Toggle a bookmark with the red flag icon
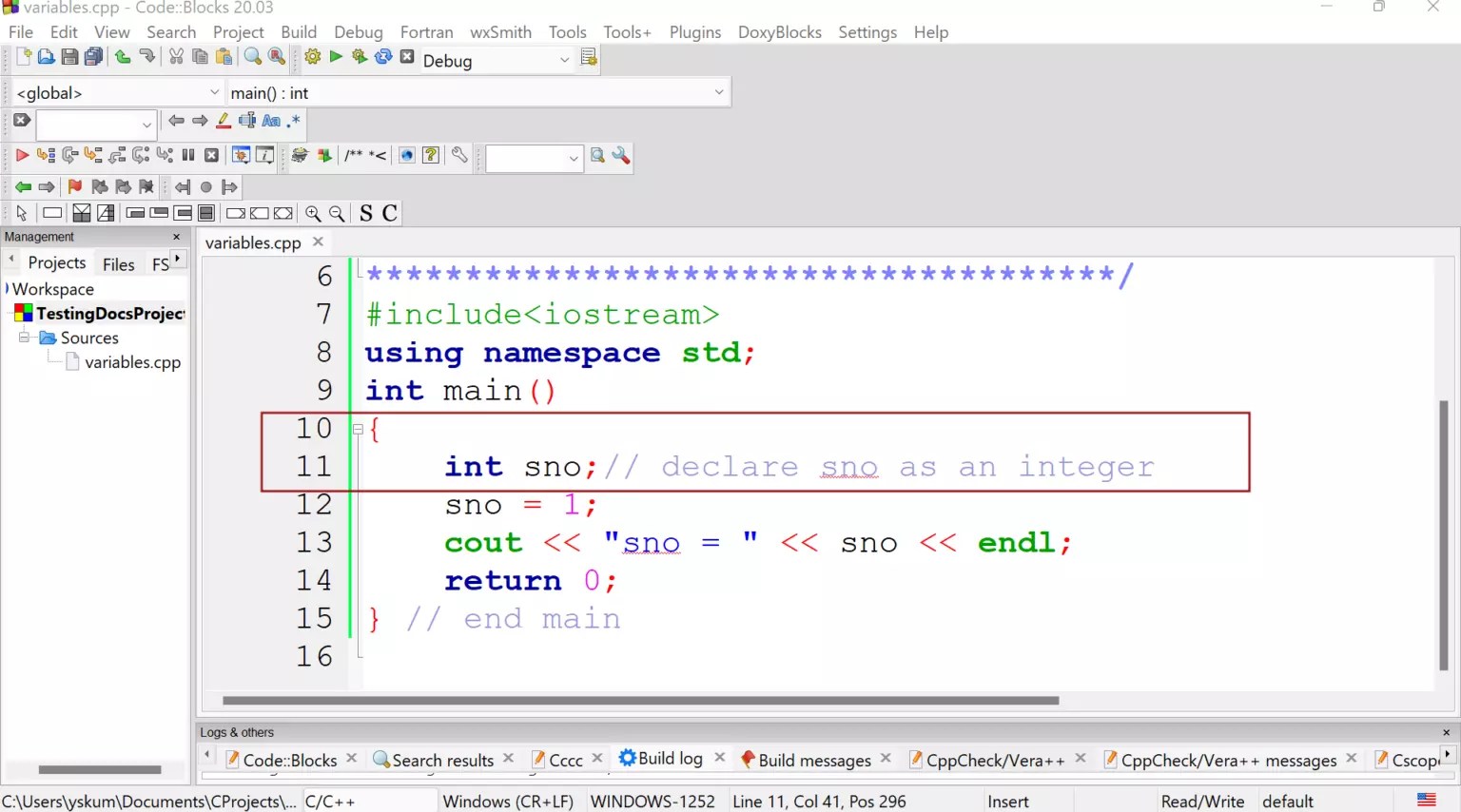 pos(74,186)
